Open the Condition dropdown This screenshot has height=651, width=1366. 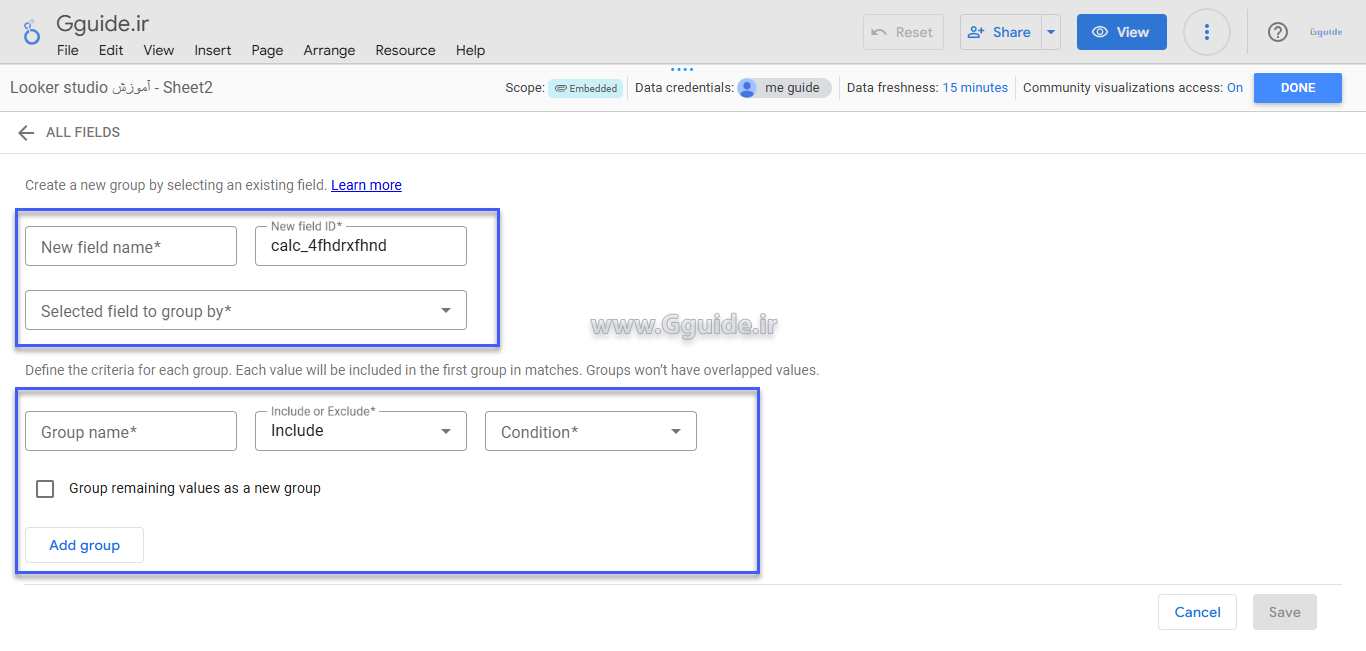tap(591, 432)
